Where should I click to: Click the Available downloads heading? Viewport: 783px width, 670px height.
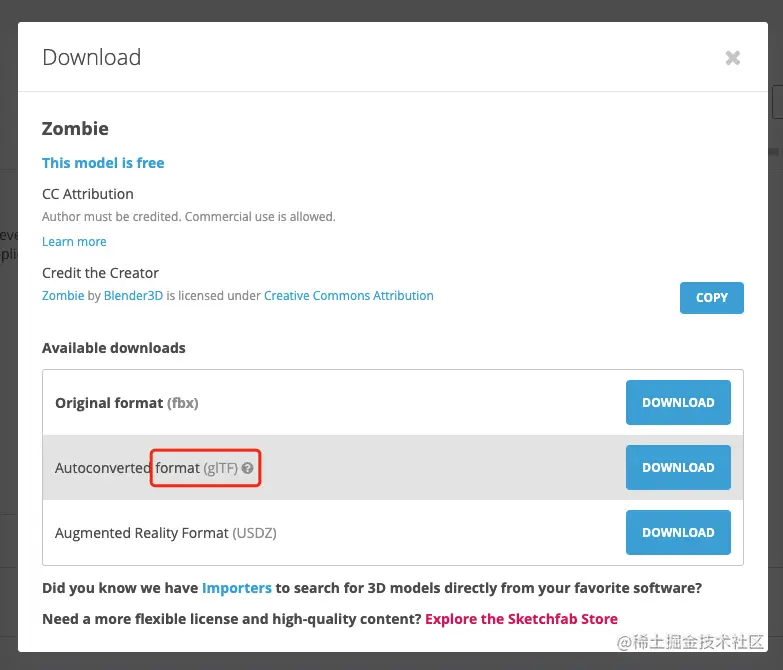click(113, 348)
